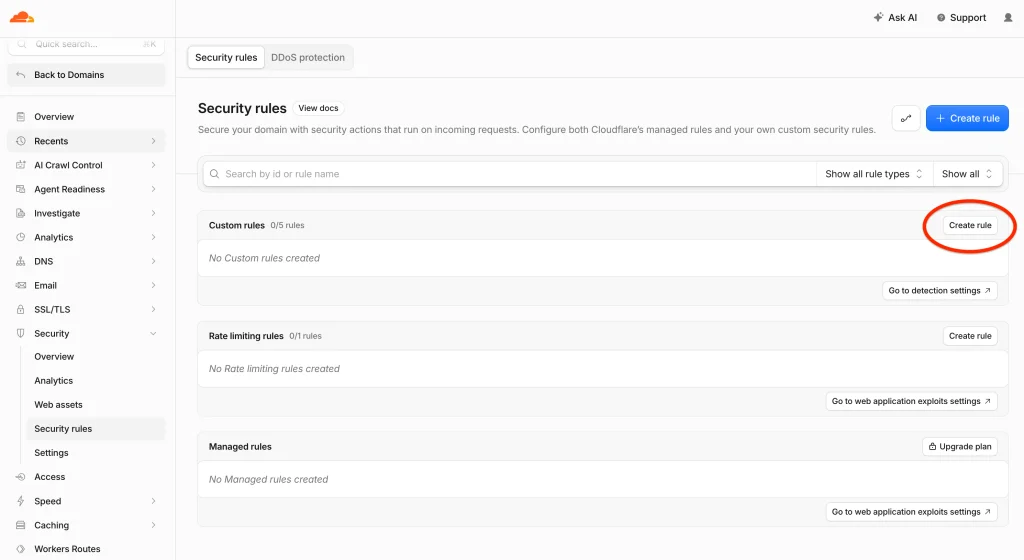Image resolution: width=1024 pixels, height=560 pixels.
Task: Click the Access icon in sidebar
Action: (21, 477)
